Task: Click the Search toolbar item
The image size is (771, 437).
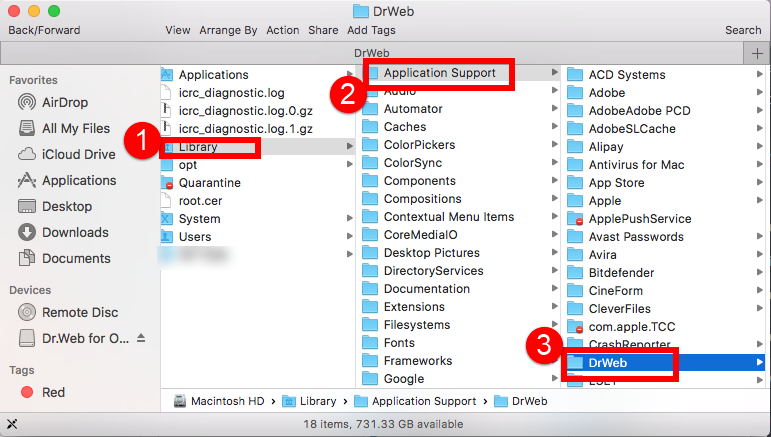Action: point(743,30)
